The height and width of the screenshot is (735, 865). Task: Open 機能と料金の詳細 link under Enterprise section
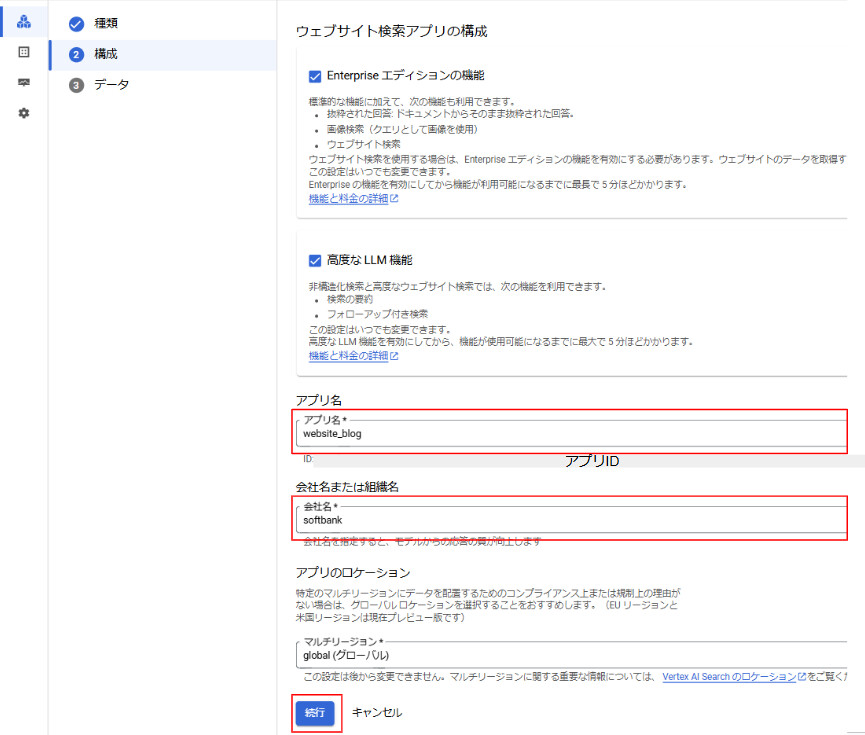pos(349,198)
